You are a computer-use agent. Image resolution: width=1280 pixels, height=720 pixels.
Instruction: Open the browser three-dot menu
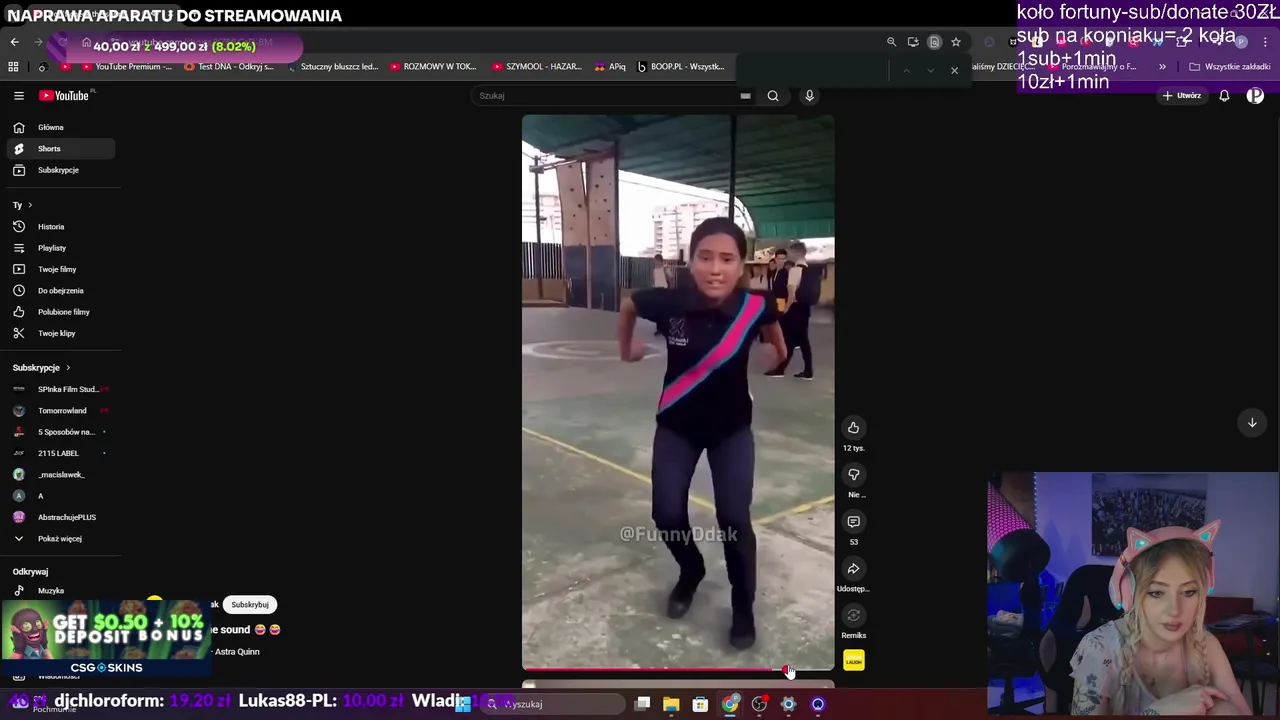(1267, 42)
